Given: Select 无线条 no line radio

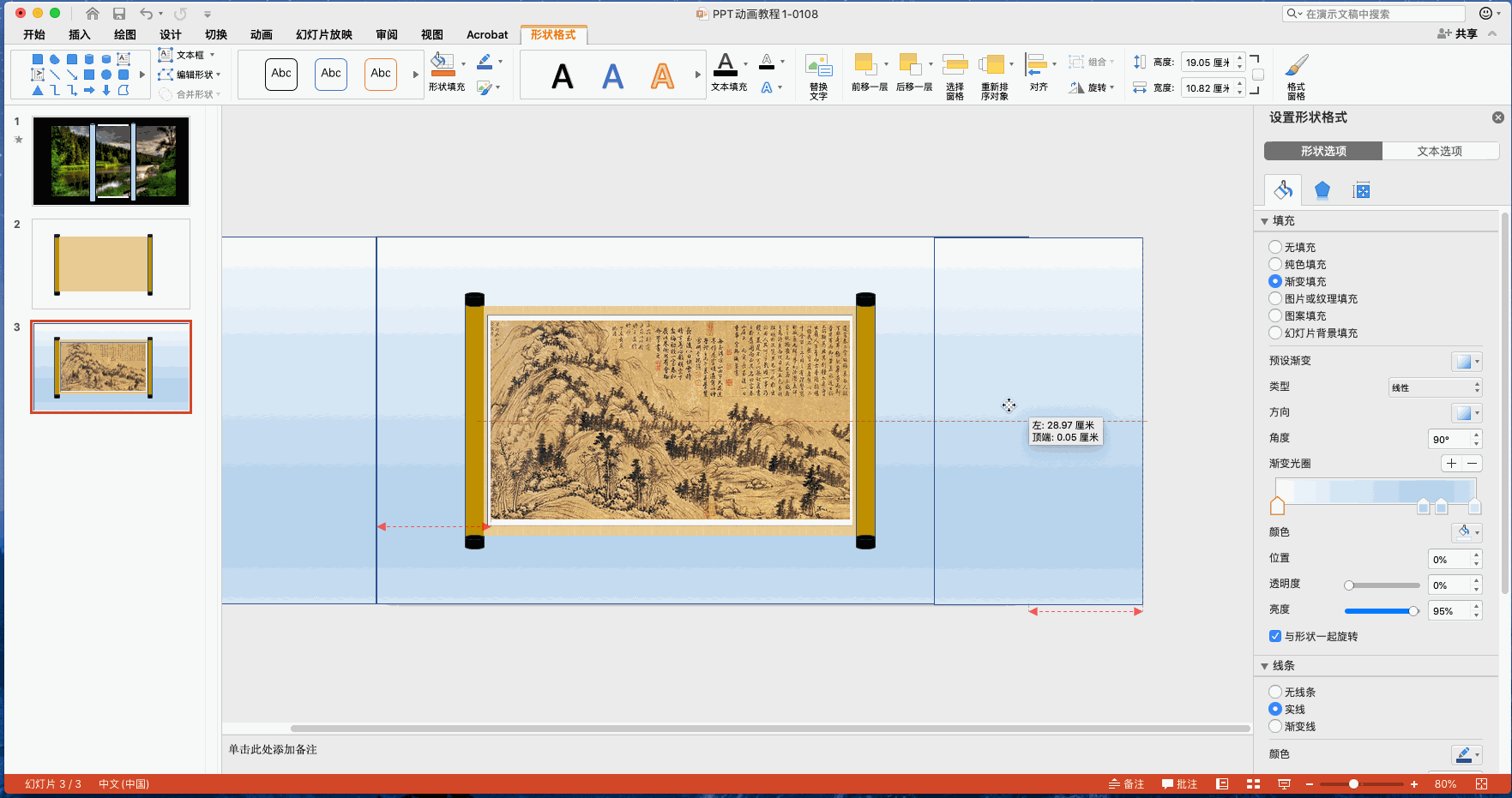Looking at the screenshot, I should (x=1275, y=692).
